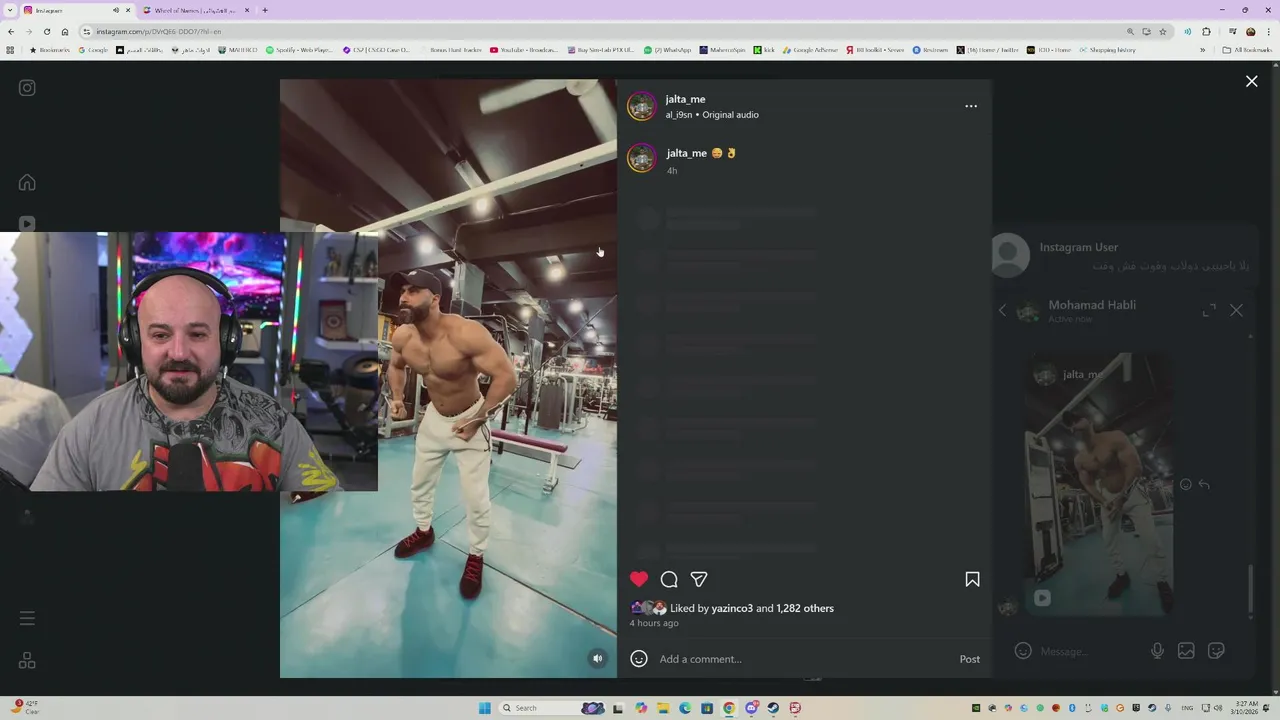The height and width of the screenshot is (720, 1280).
Task: Open the More hamburger menu in sidebar
Action: pyautogui.click(x=27, y=618)
